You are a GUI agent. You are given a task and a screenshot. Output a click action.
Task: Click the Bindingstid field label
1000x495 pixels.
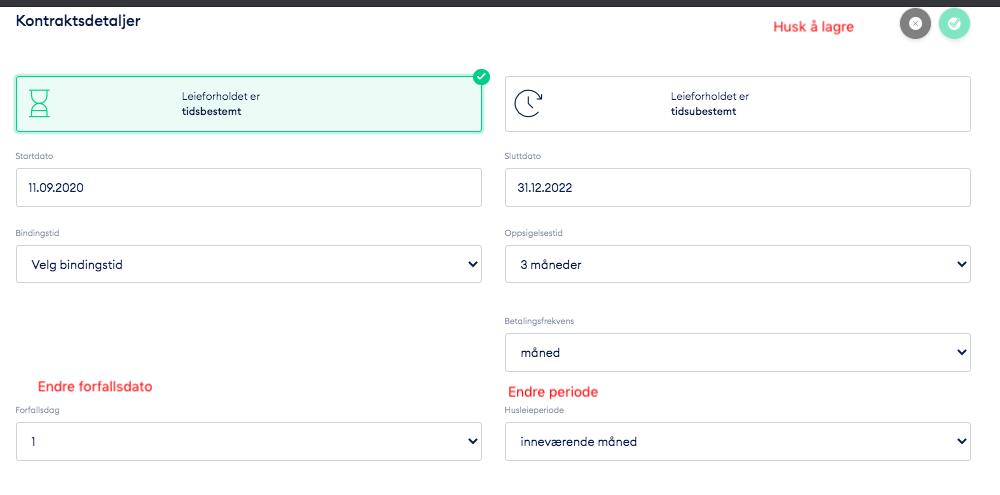pos(37,233)
